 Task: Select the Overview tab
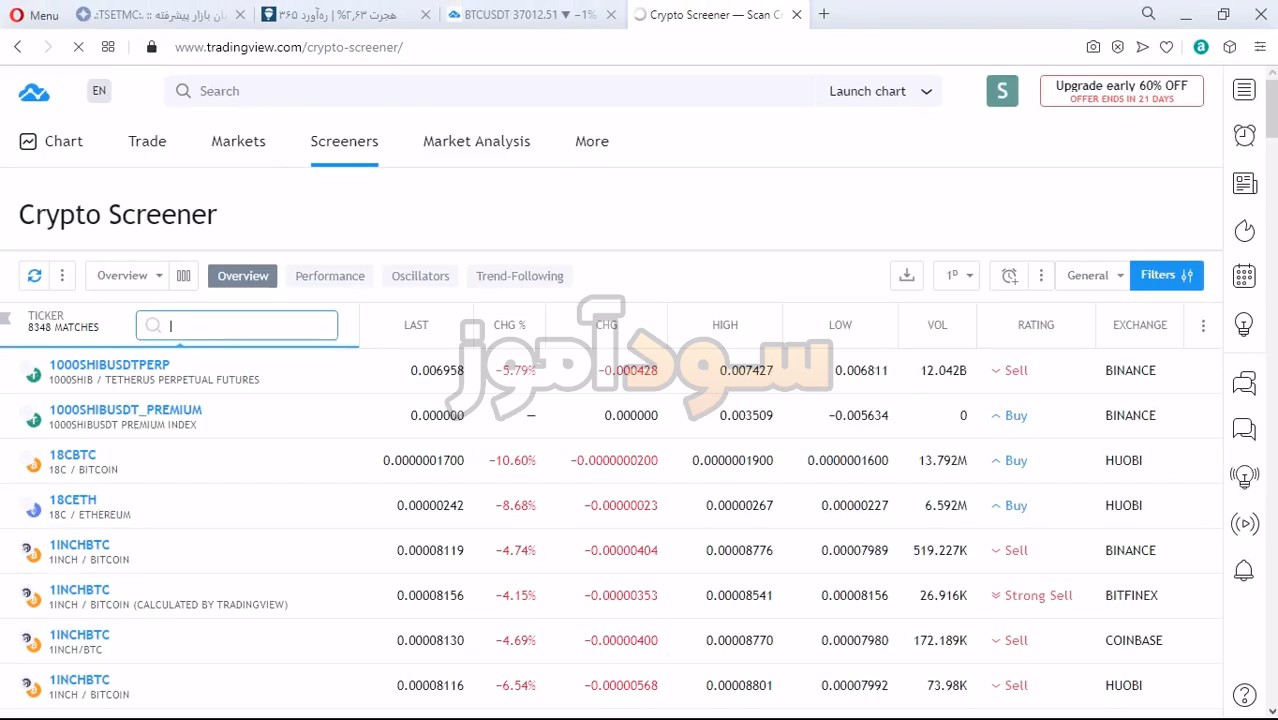coord(243,276)
